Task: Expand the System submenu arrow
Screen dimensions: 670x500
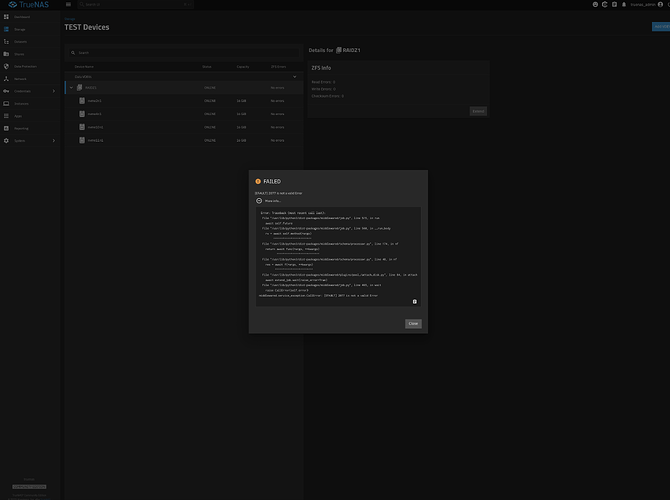Action: pyautogui.click(x=54, y=141)
